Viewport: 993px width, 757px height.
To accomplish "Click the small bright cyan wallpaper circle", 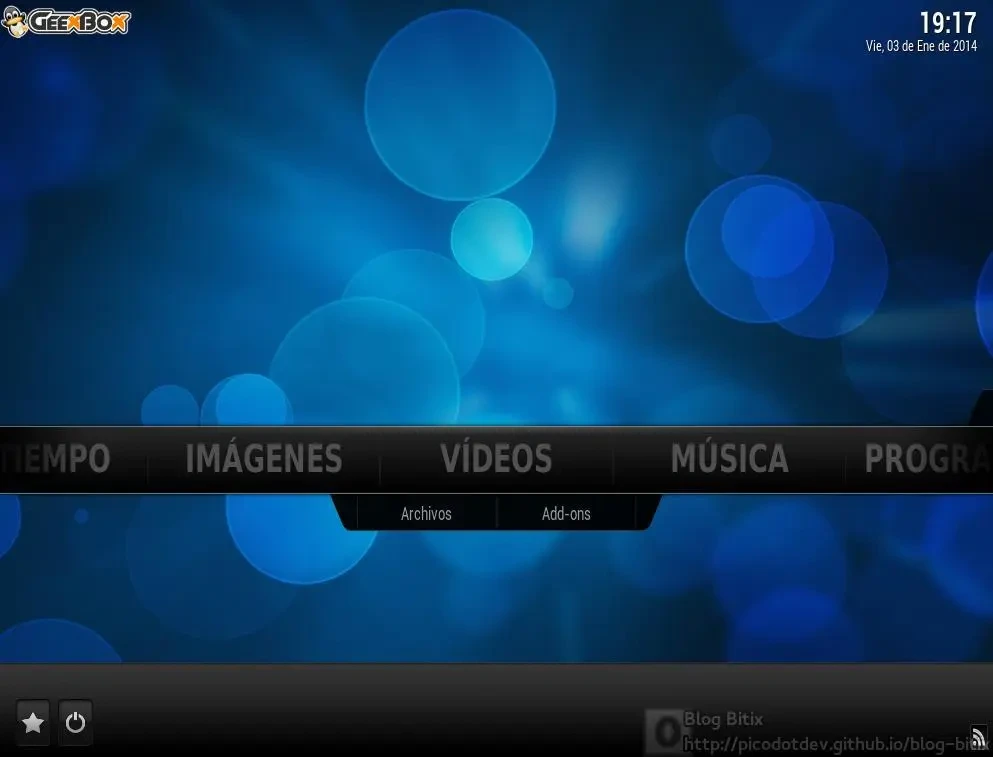I will tap(491, 239).
